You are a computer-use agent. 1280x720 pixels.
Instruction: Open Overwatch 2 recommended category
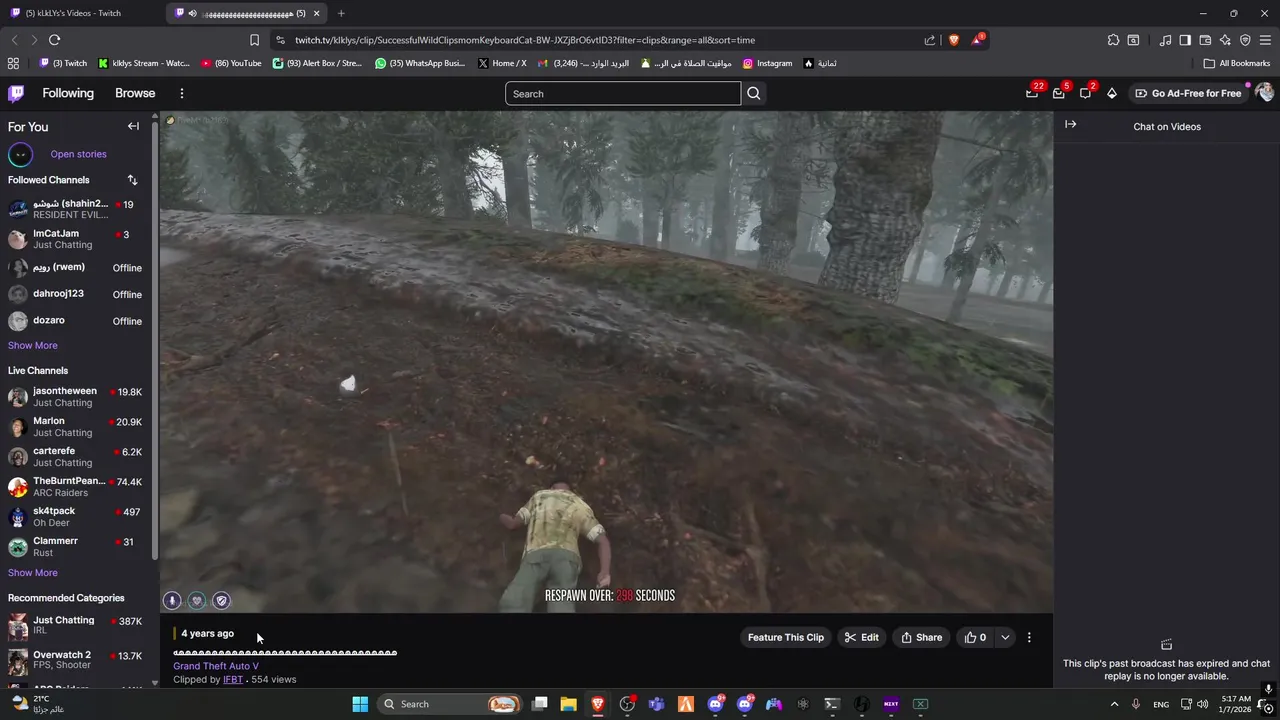coord(76,660)
